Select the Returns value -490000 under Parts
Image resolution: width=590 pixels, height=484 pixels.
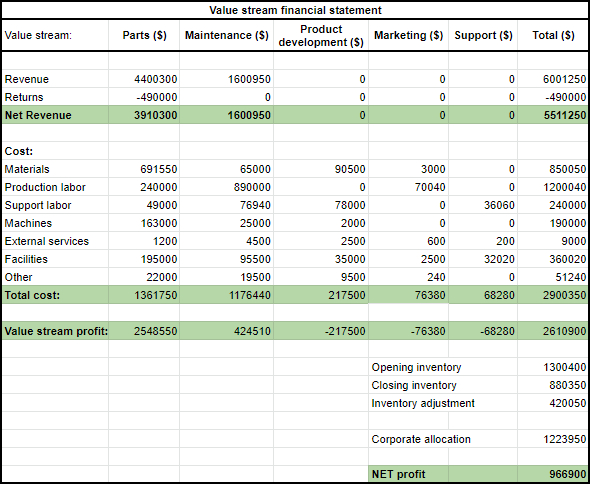click(x=144, y=97)
